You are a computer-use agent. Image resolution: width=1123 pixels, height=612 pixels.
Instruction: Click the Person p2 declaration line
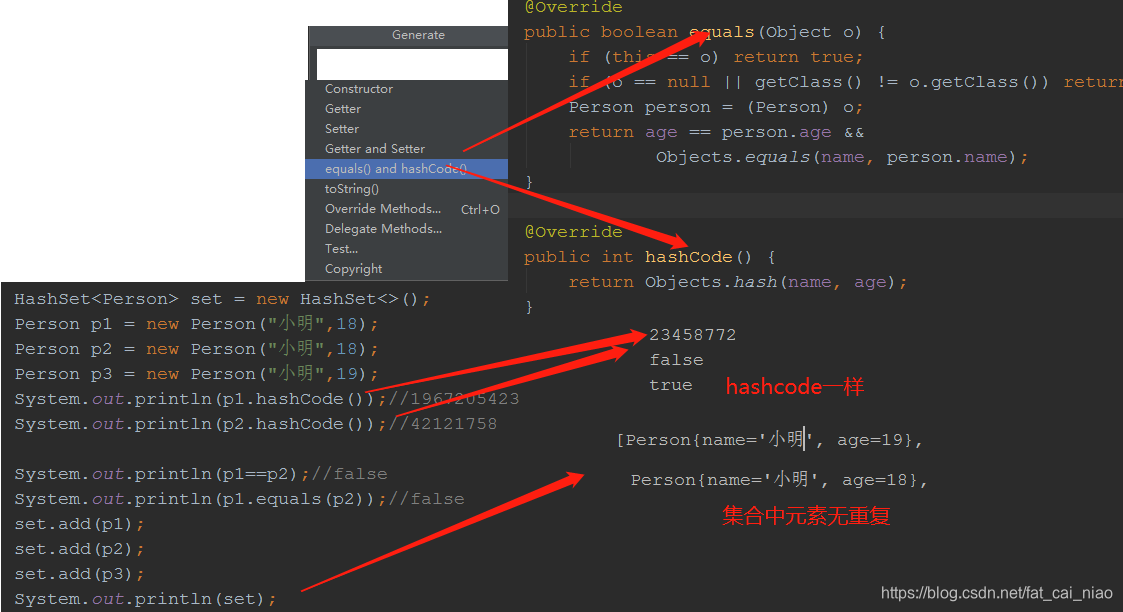click(196, 349)
